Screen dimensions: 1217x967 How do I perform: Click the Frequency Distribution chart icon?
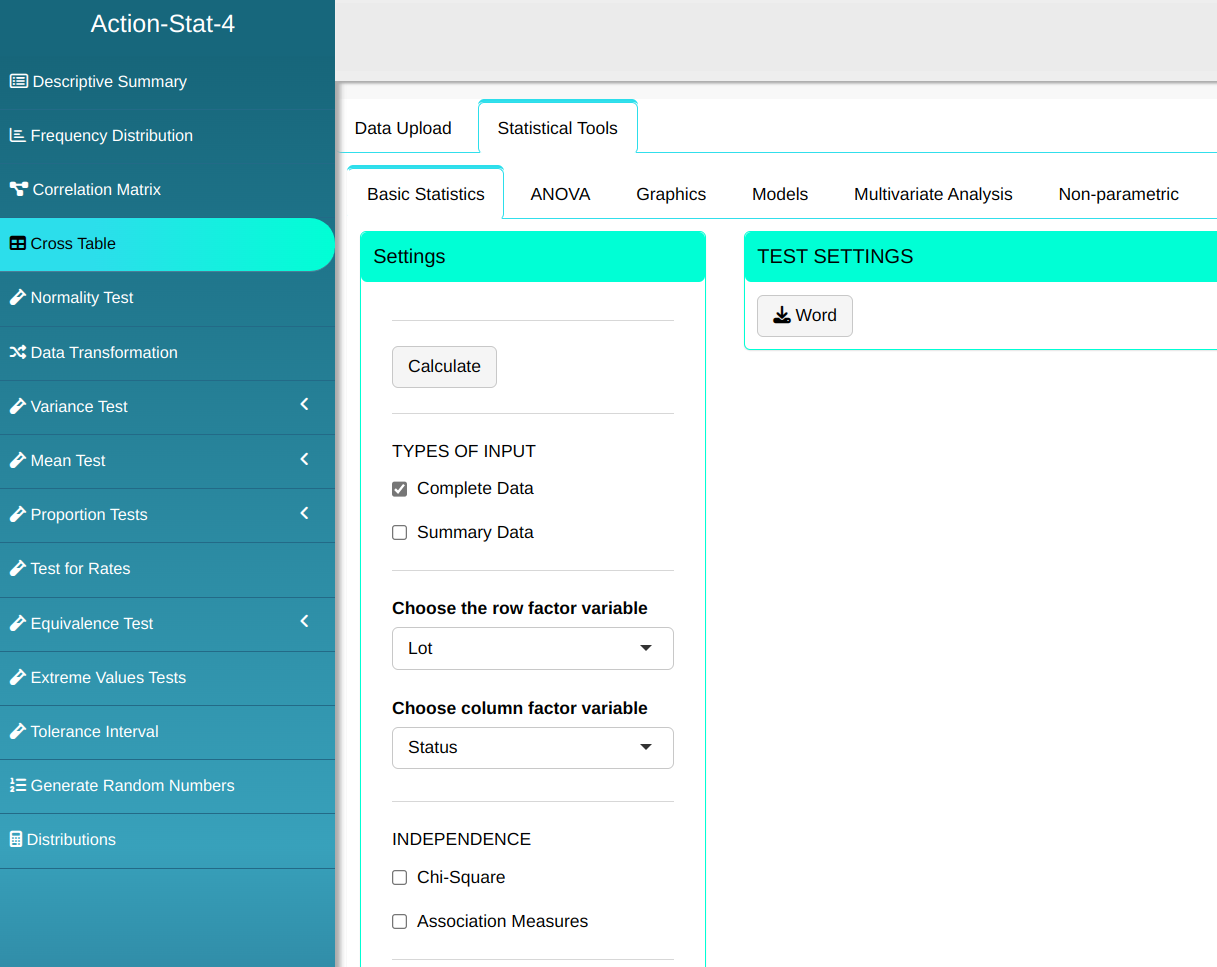coord(17,136)
